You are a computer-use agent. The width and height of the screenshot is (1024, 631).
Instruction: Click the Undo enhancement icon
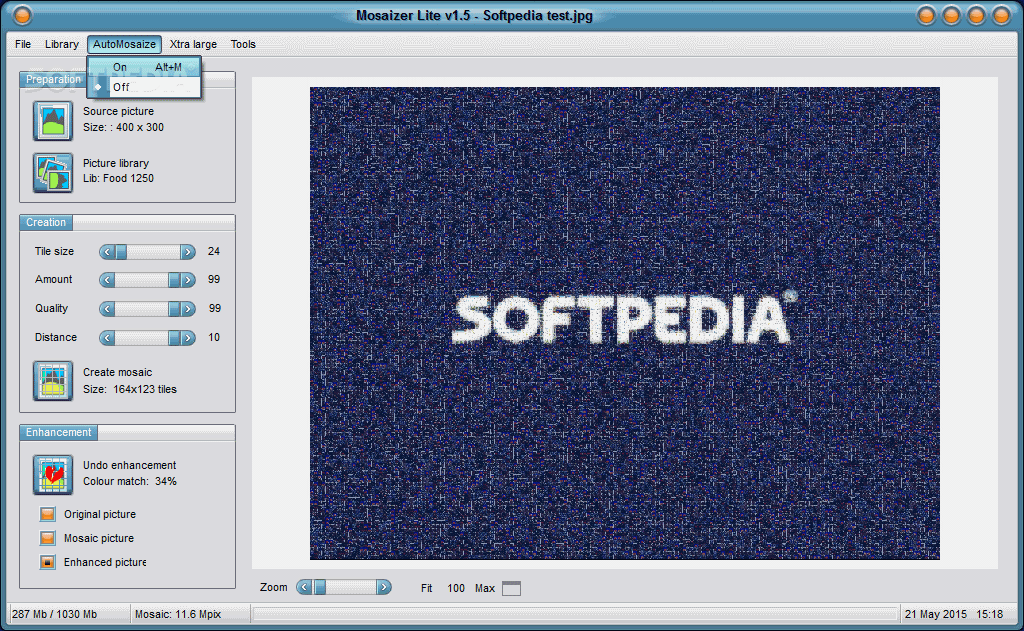pyautogui.click(x=53, y=474)
